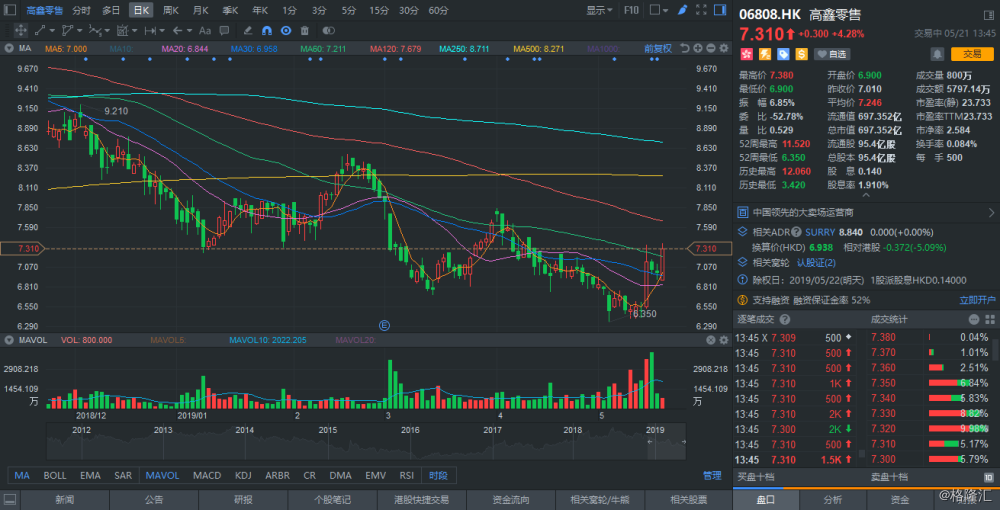The image size is (1000, 510).
Task: Click the orange lightning bolt icon
Action: (763, 54)
